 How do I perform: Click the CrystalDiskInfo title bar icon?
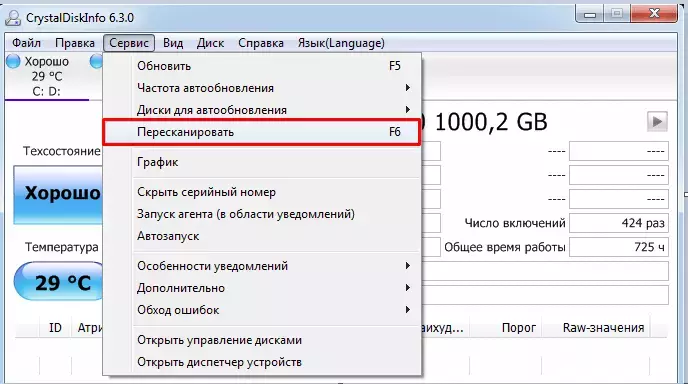[x=13, y=18]
